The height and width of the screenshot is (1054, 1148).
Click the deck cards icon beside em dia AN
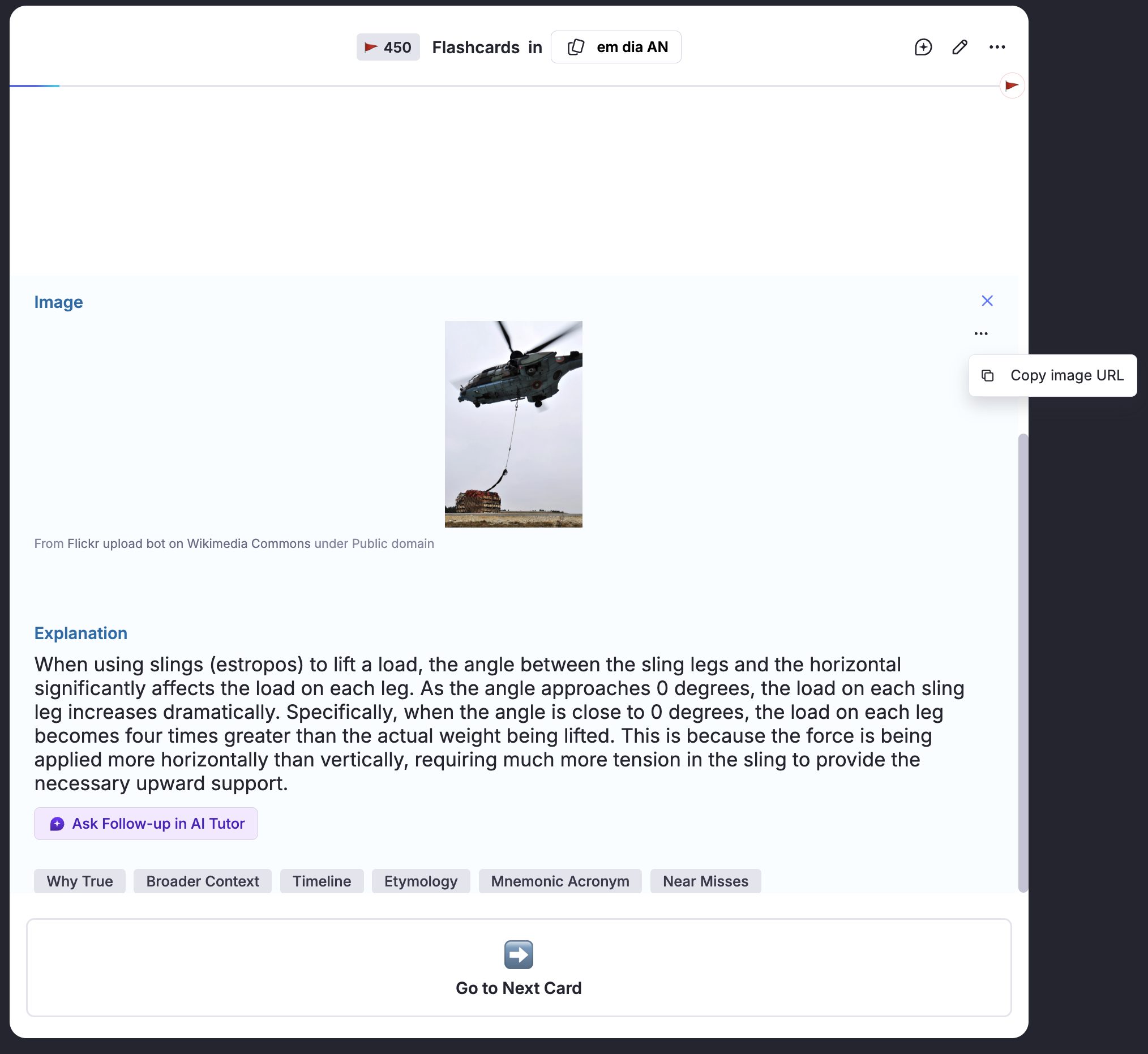576,48
